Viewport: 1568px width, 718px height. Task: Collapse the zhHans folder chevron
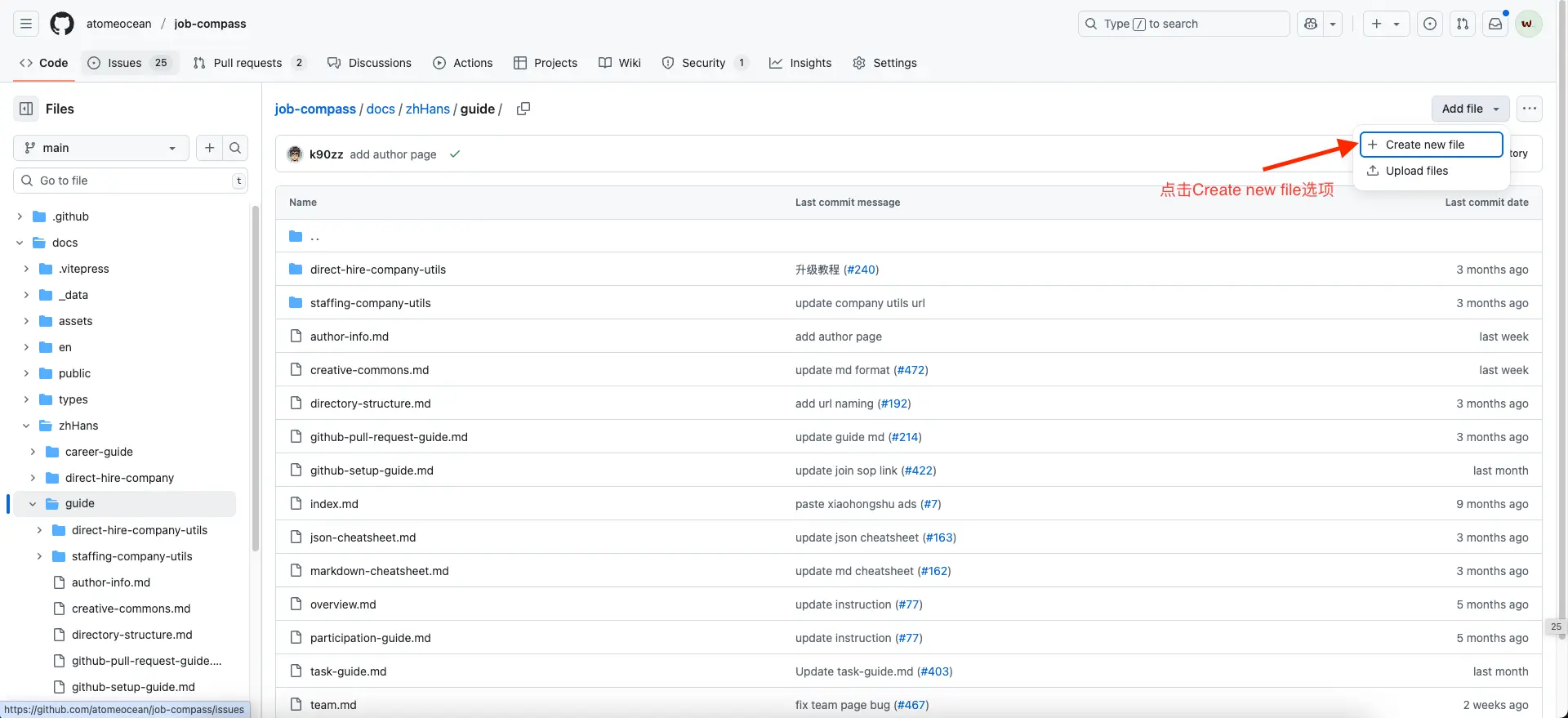click(26, 426)
